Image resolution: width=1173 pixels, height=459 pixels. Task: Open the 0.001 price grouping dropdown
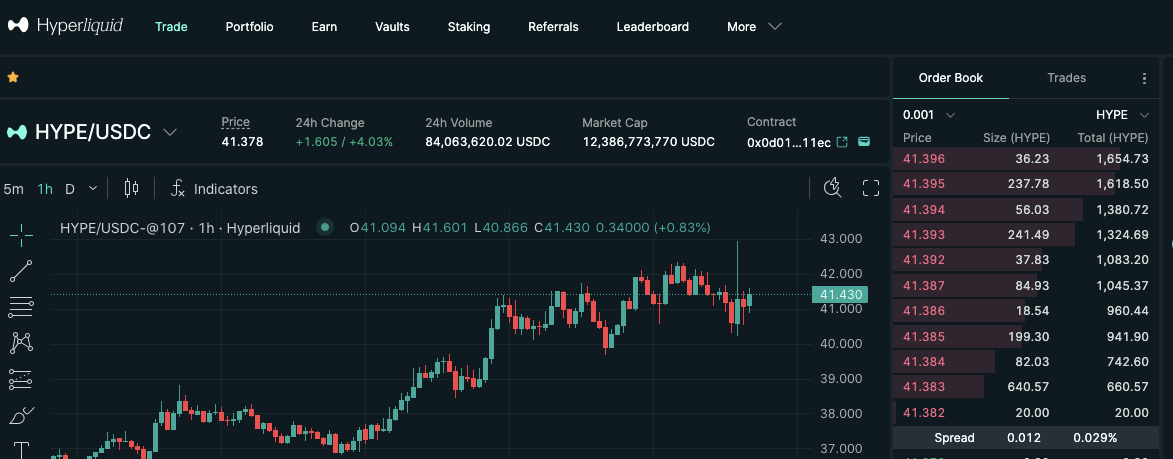(929, 115)
